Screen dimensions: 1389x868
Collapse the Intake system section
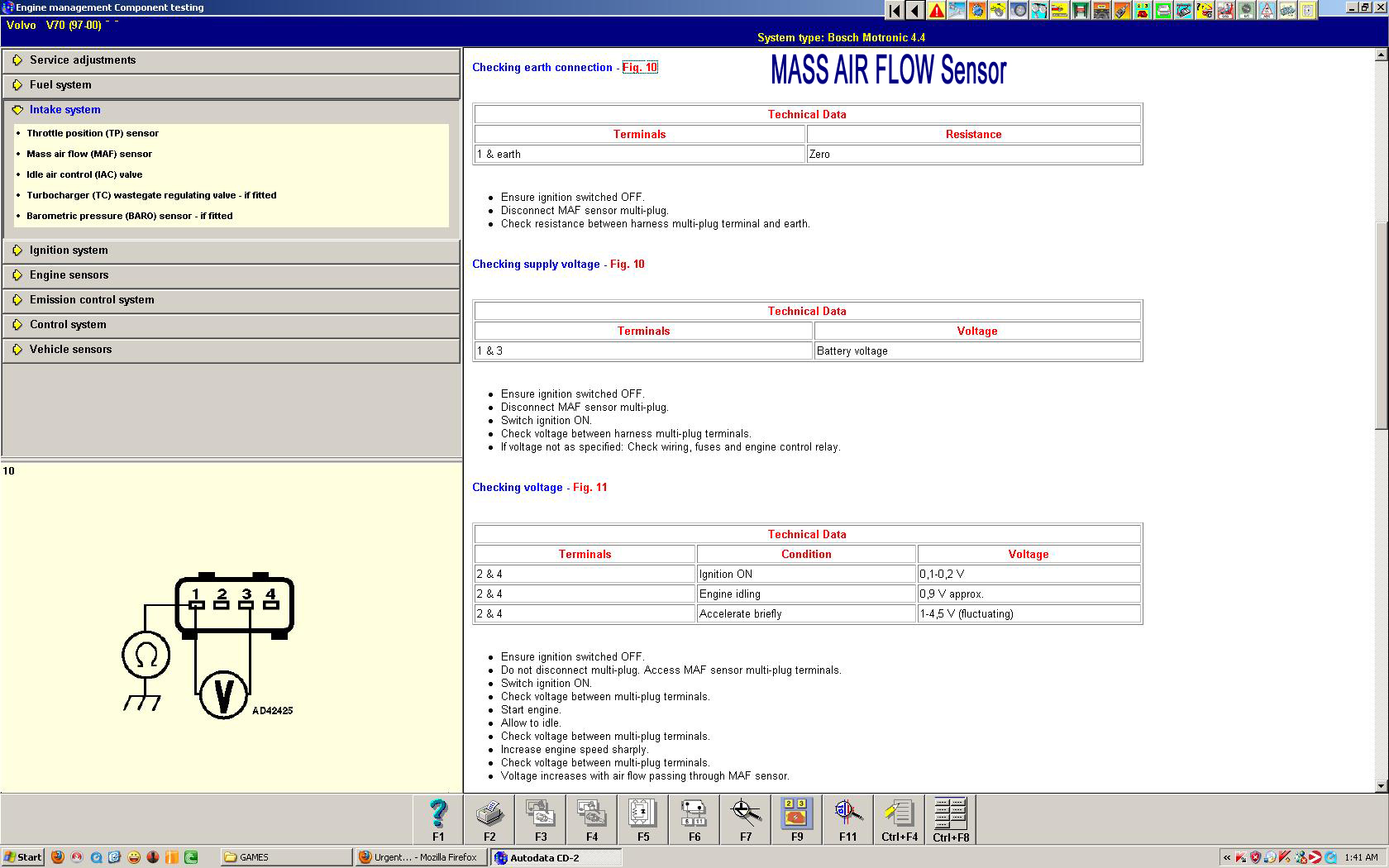pos(231,110)
